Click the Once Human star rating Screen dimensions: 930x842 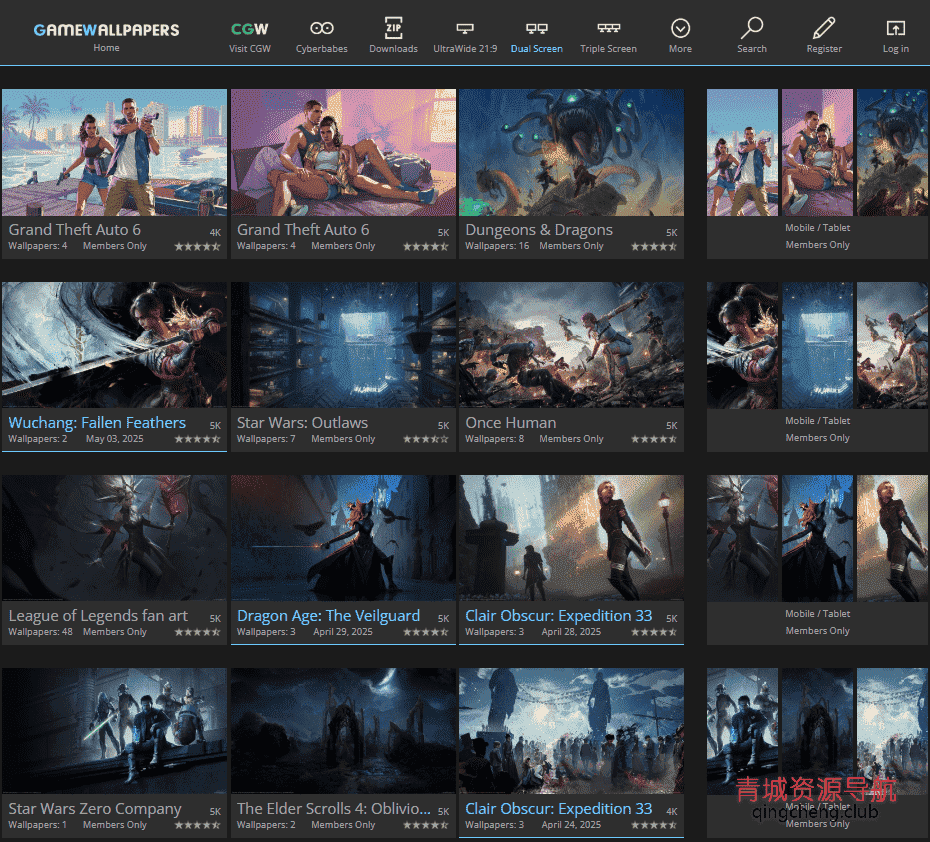coord(654,439)
